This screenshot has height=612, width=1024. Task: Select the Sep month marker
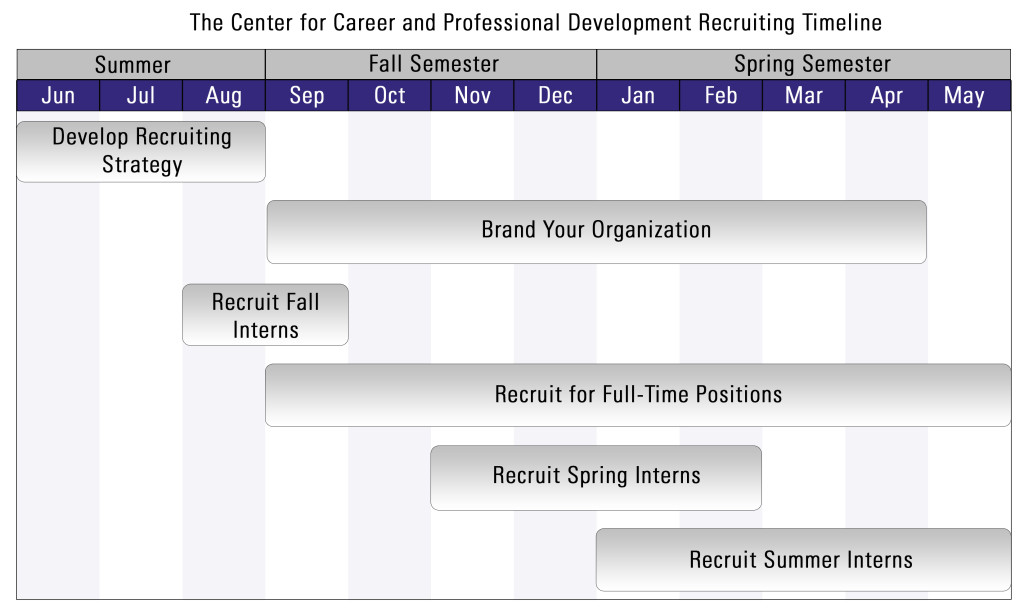(307, 95)
